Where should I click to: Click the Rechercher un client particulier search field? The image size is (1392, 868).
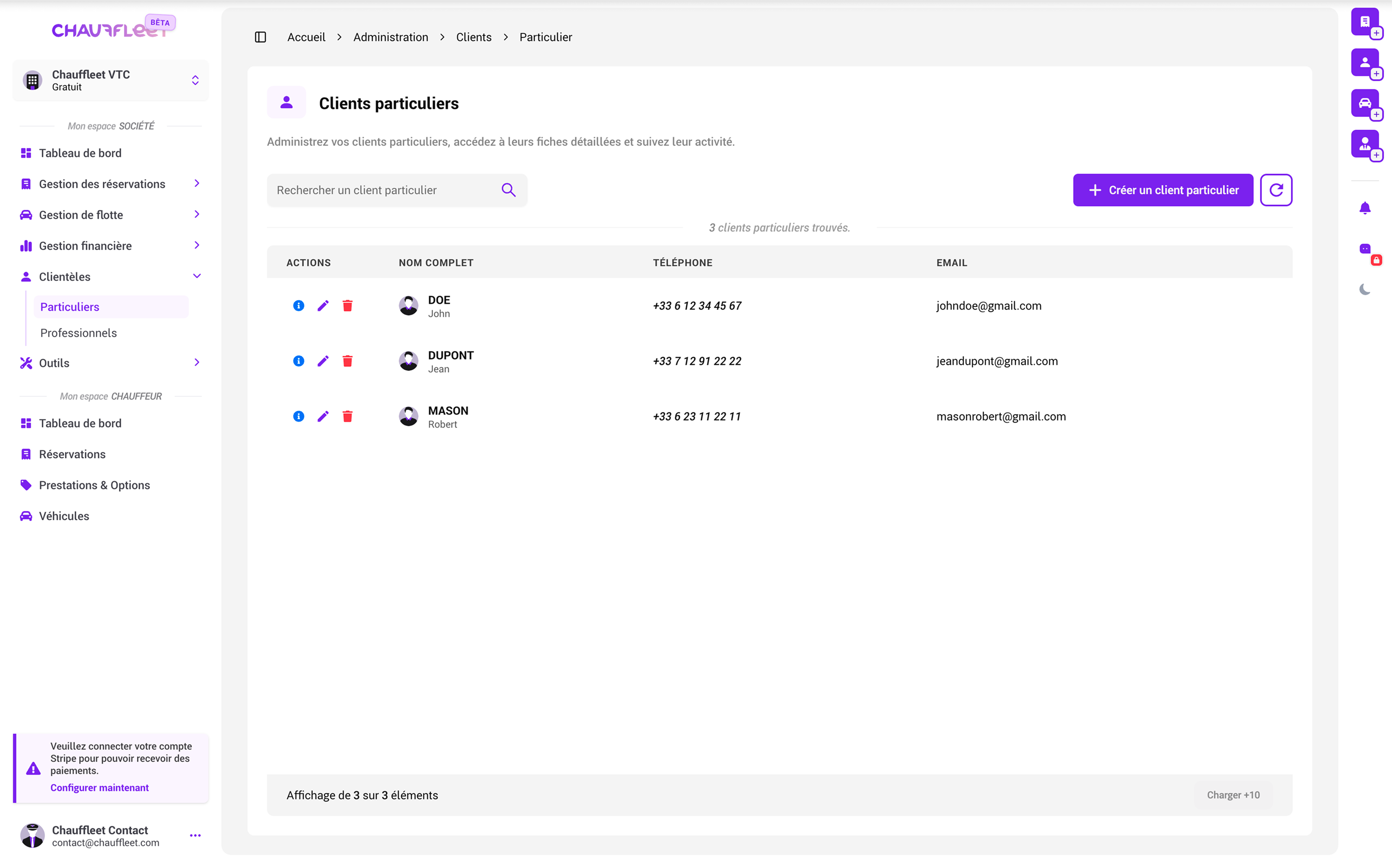(x=379, y=190)
